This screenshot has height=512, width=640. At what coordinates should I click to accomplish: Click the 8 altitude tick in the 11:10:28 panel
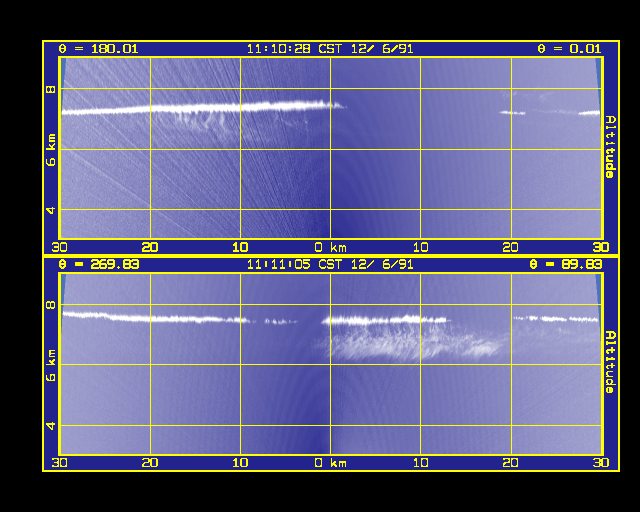pyautogui.click(x=51, y=89)
